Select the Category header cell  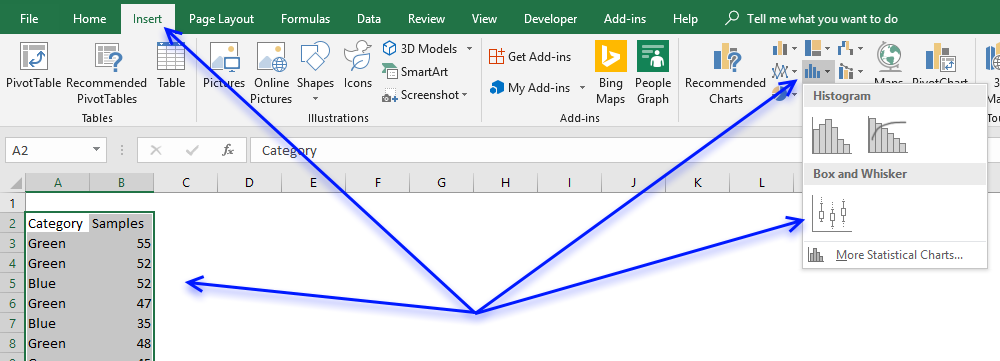pyautogui.click(x=57, y=224)
